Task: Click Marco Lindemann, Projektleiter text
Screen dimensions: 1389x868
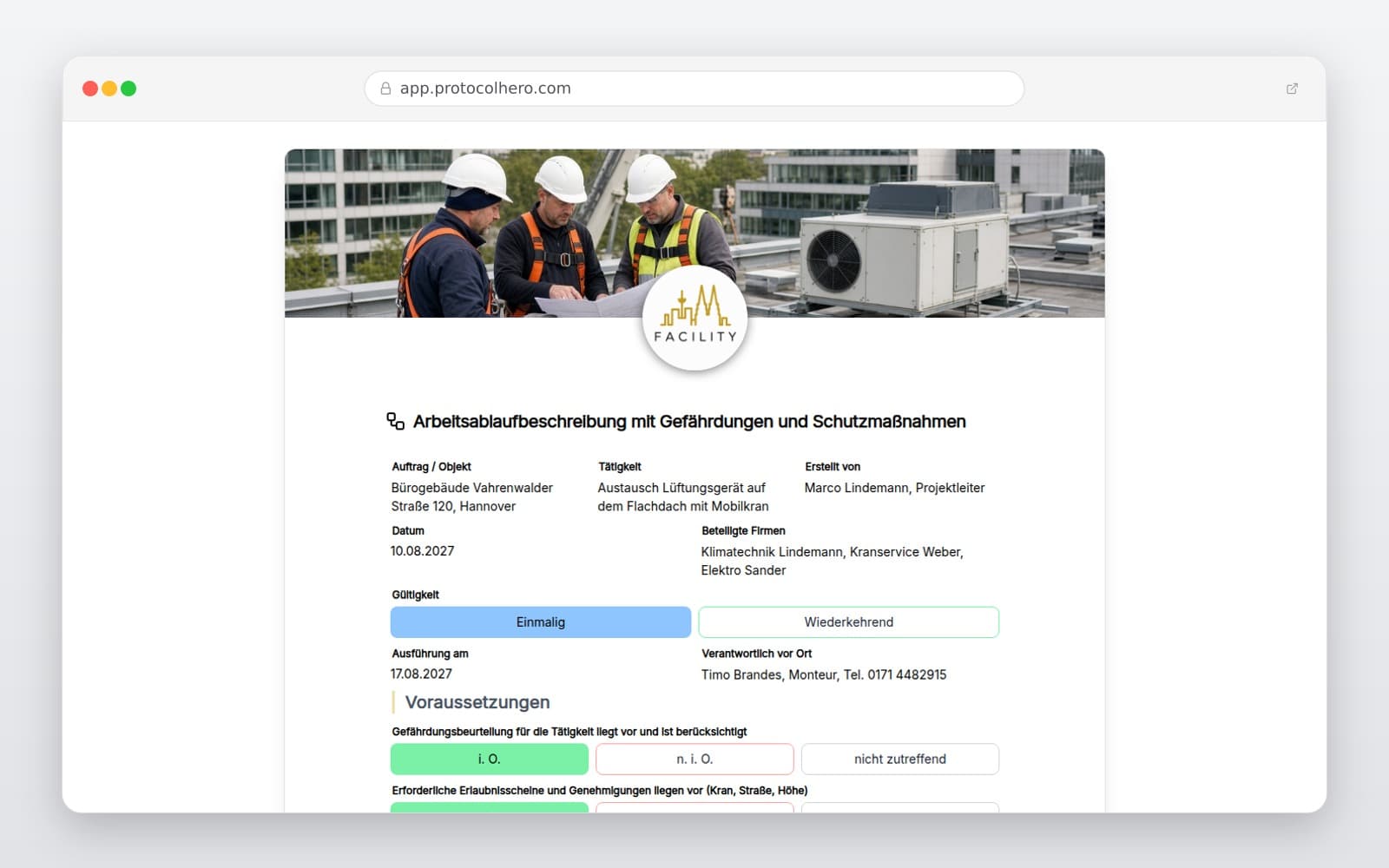Action: click(894, 488)
